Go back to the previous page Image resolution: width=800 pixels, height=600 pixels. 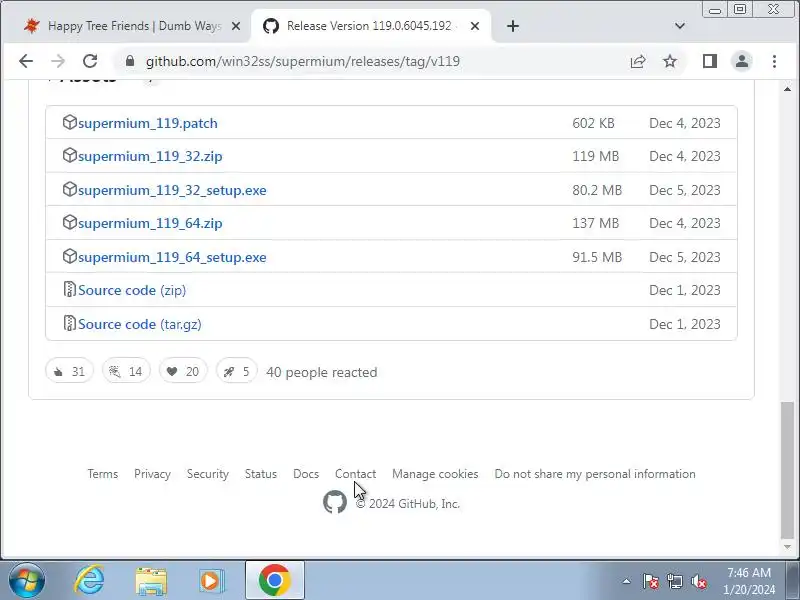26,61
